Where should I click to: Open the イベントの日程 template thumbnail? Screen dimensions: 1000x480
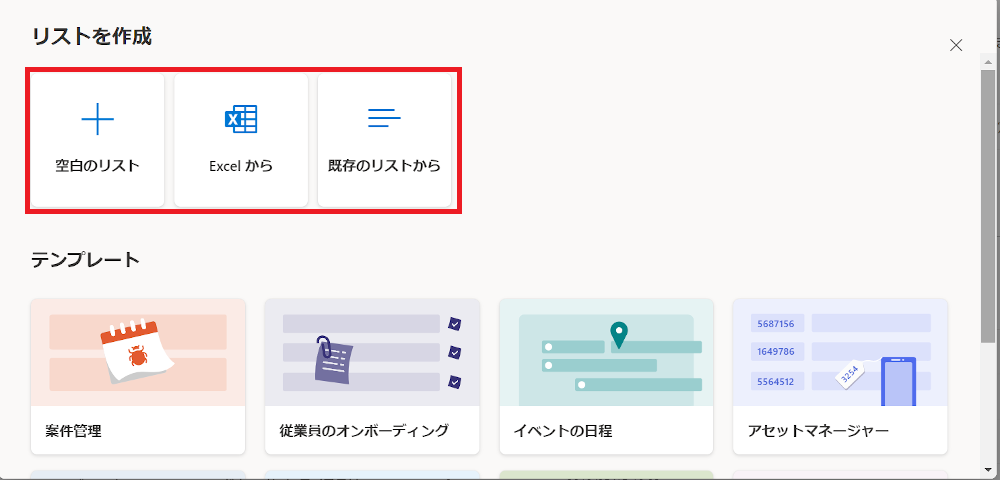coord(607,353)
